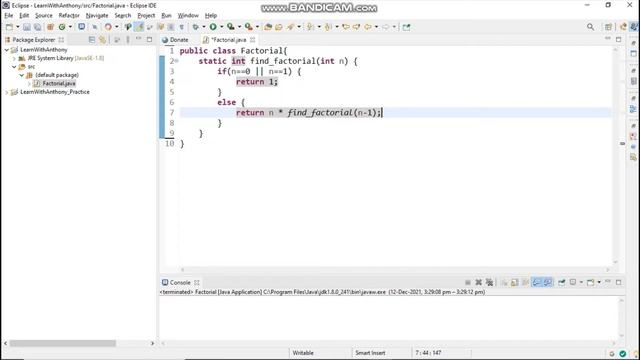Viewport: 640px width, 360px height.
Task: Toggle Mark Occurrences in toolbar
Action: [x=139, y=27]
